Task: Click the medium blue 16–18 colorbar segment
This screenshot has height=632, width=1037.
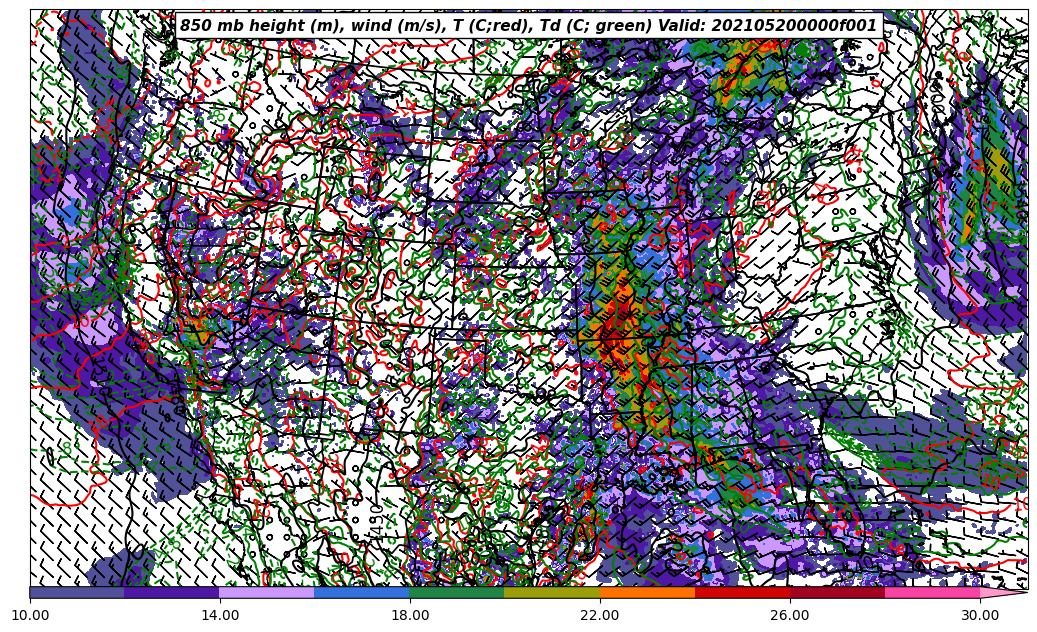Action: point(362,592)
